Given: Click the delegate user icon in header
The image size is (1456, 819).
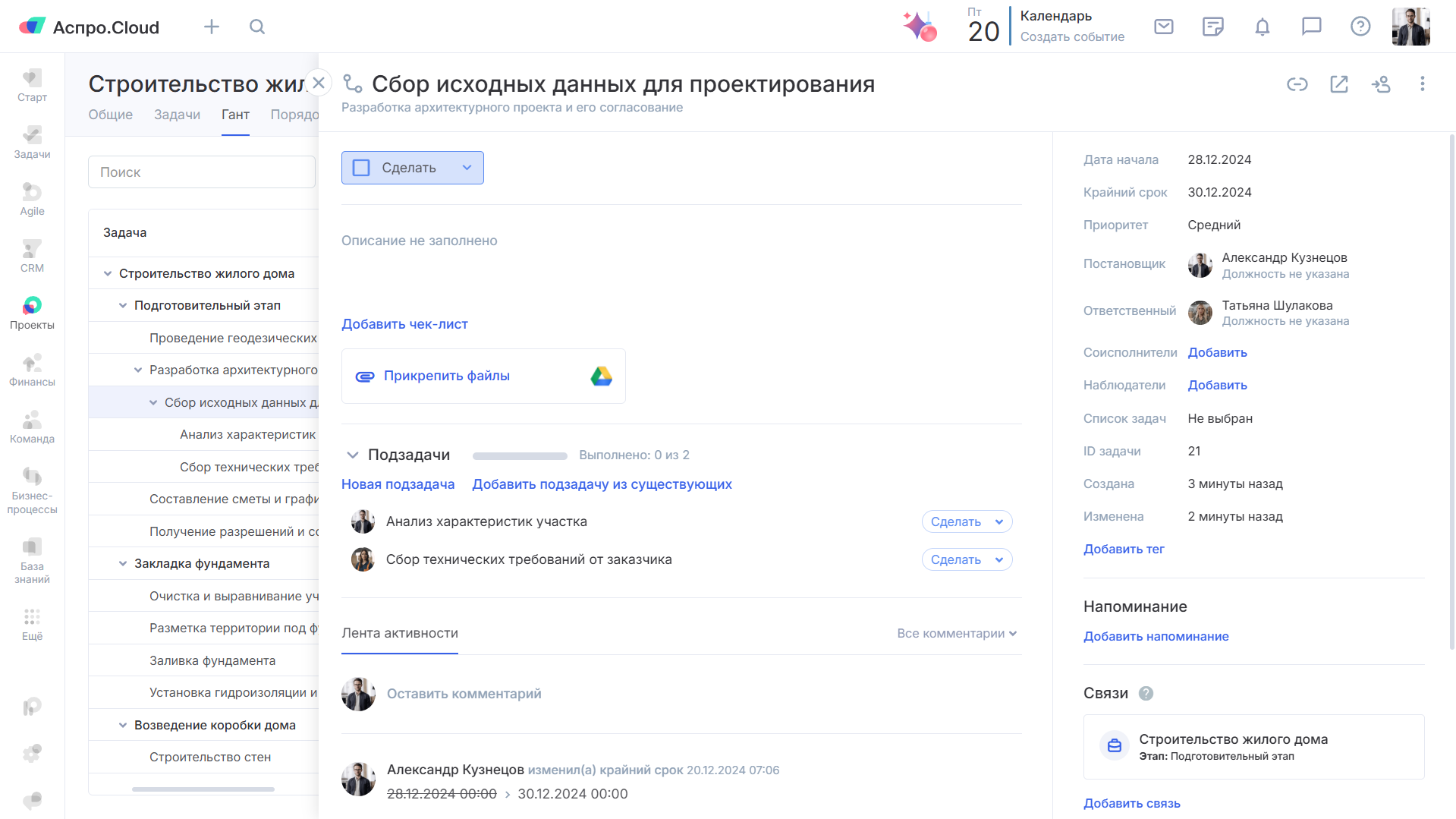Looking at the screenshot, I should (x=1381, y=84).
